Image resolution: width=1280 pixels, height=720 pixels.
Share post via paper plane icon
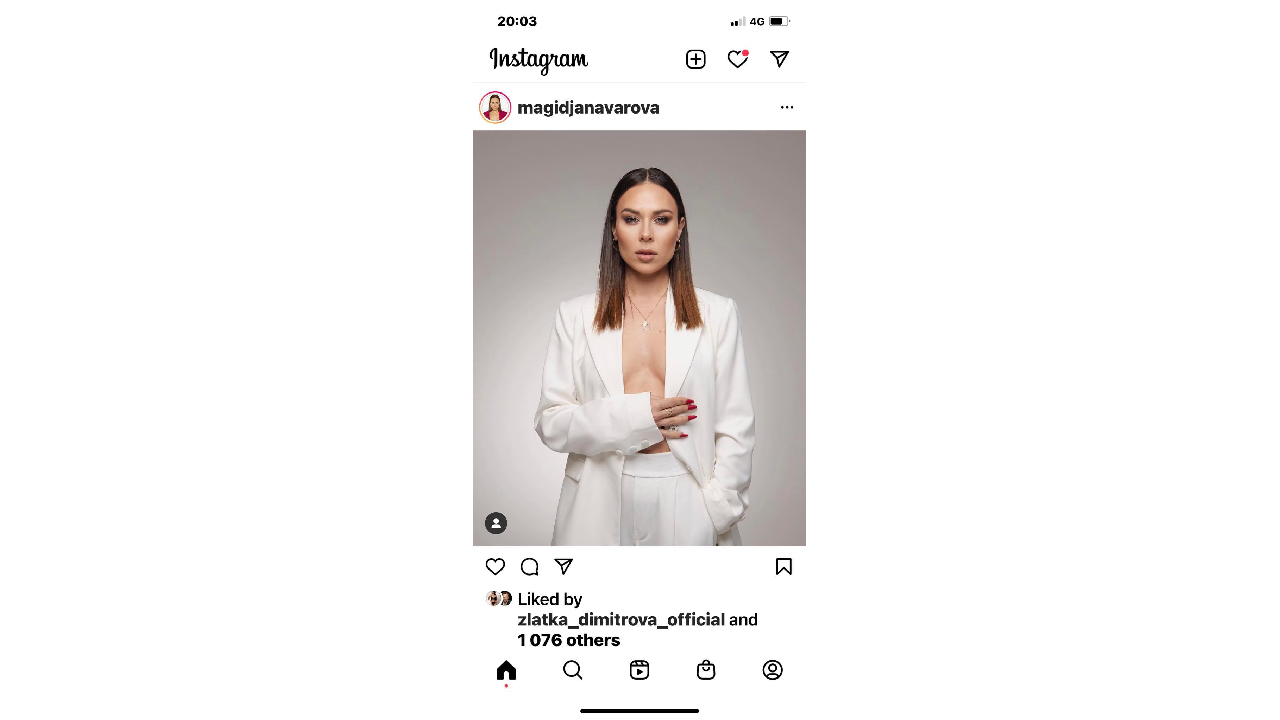(564, 567)
